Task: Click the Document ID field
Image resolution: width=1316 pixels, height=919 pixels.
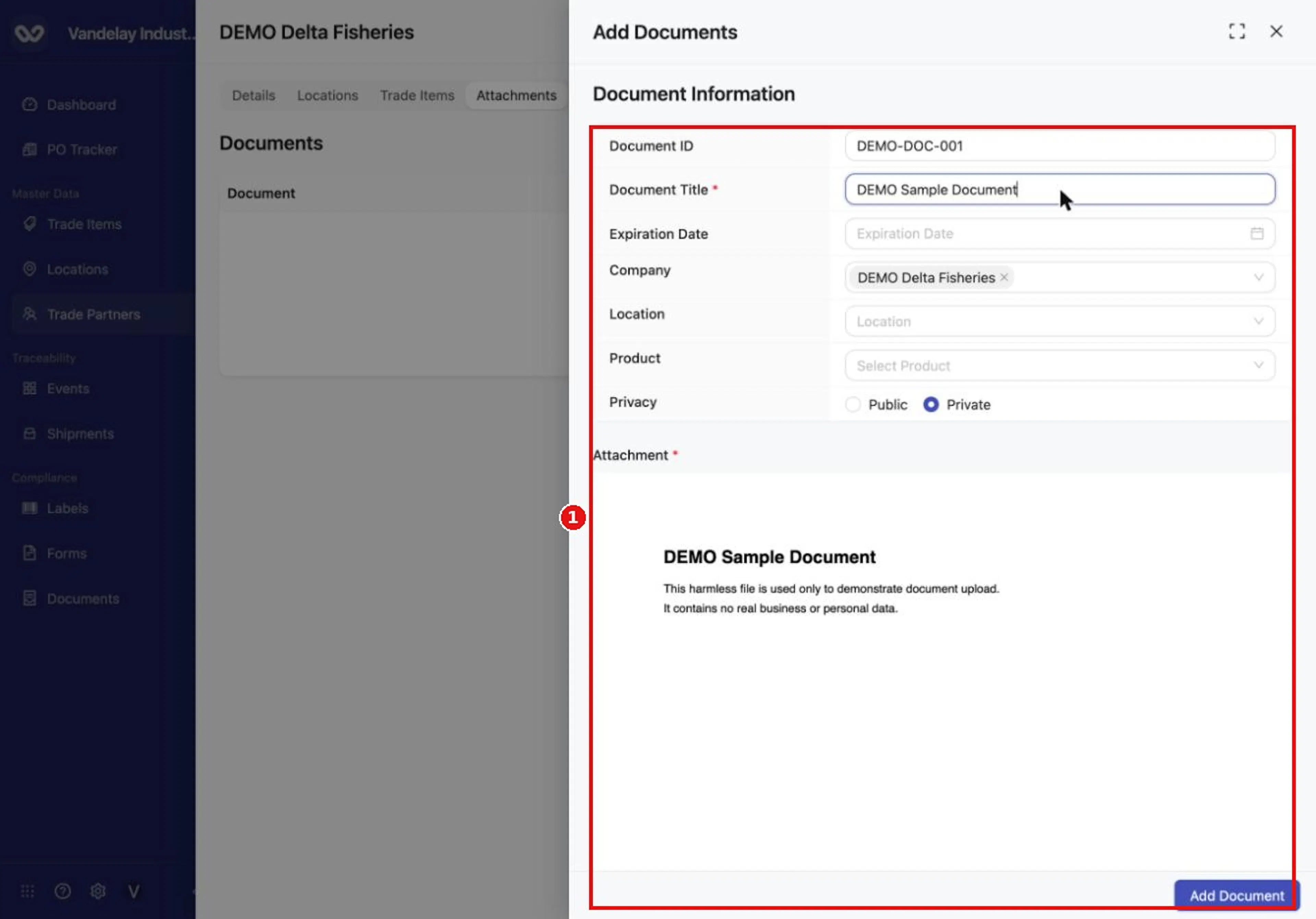Action: pyautogui.click(x=1060, y=146)
